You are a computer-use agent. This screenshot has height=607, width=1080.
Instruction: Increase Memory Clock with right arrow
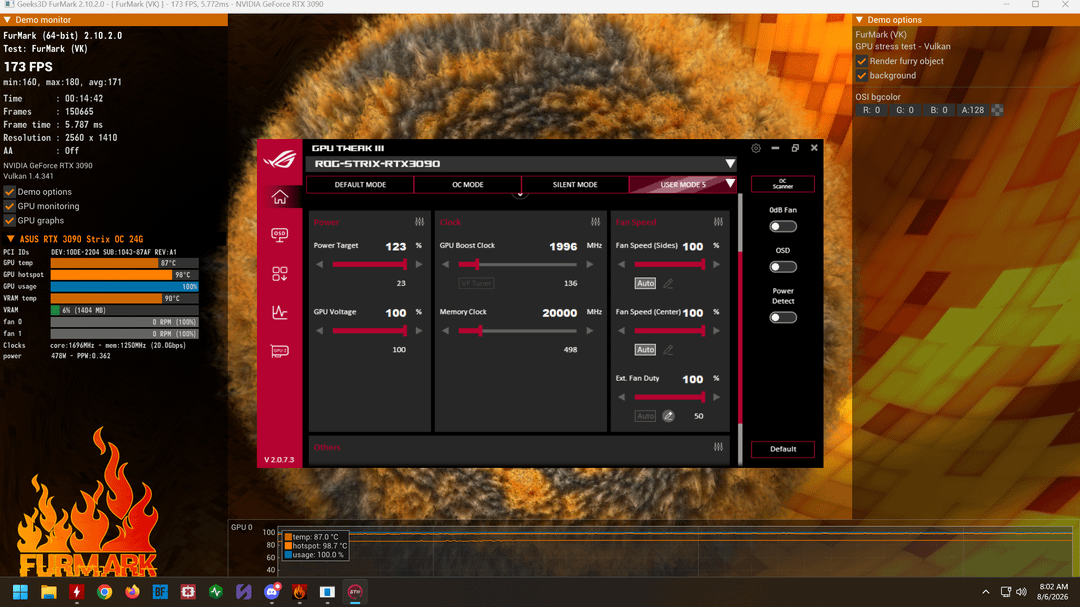pos(590,331)
